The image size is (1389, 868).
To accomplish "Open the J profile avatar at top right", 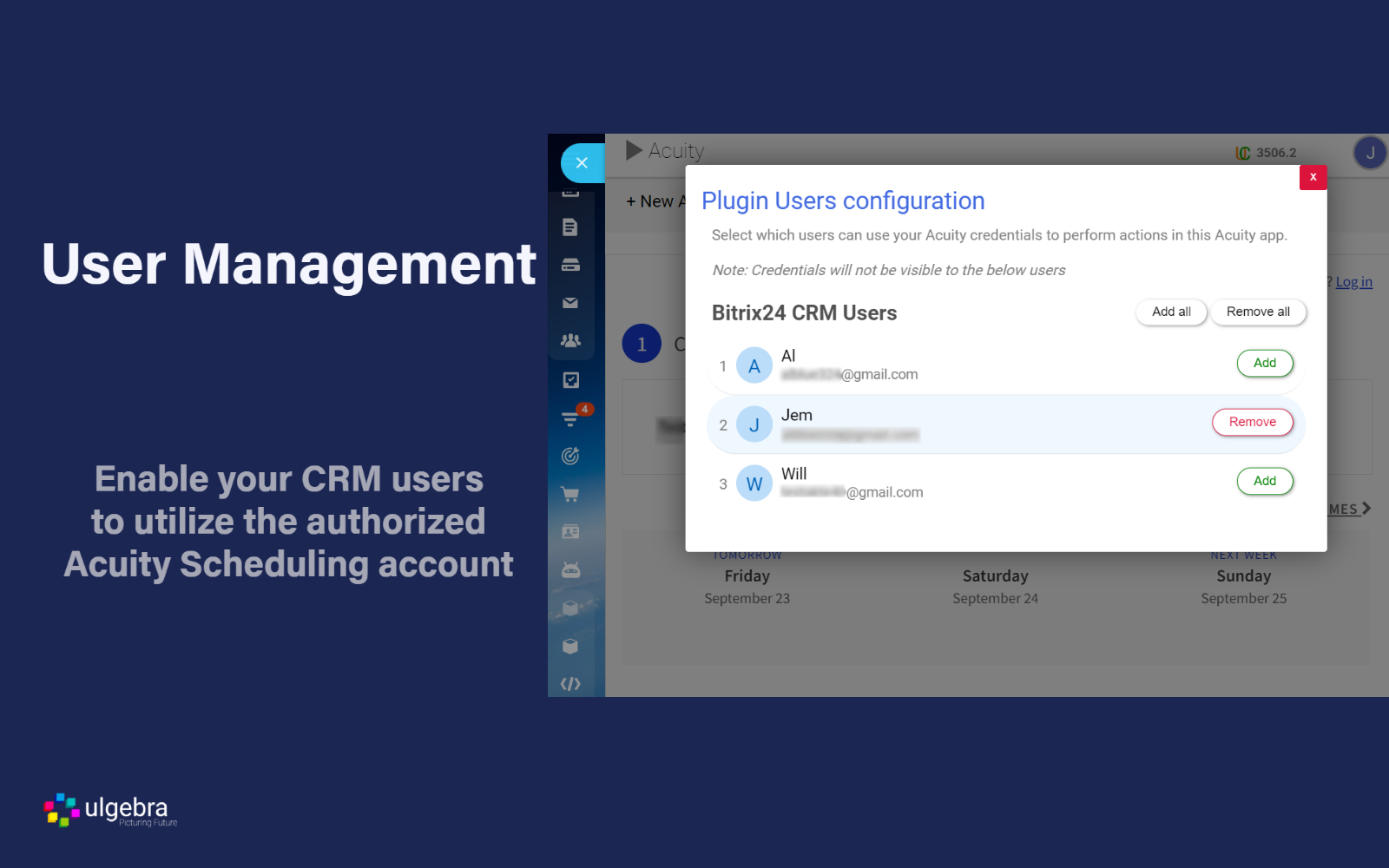I will (1370, 154).
